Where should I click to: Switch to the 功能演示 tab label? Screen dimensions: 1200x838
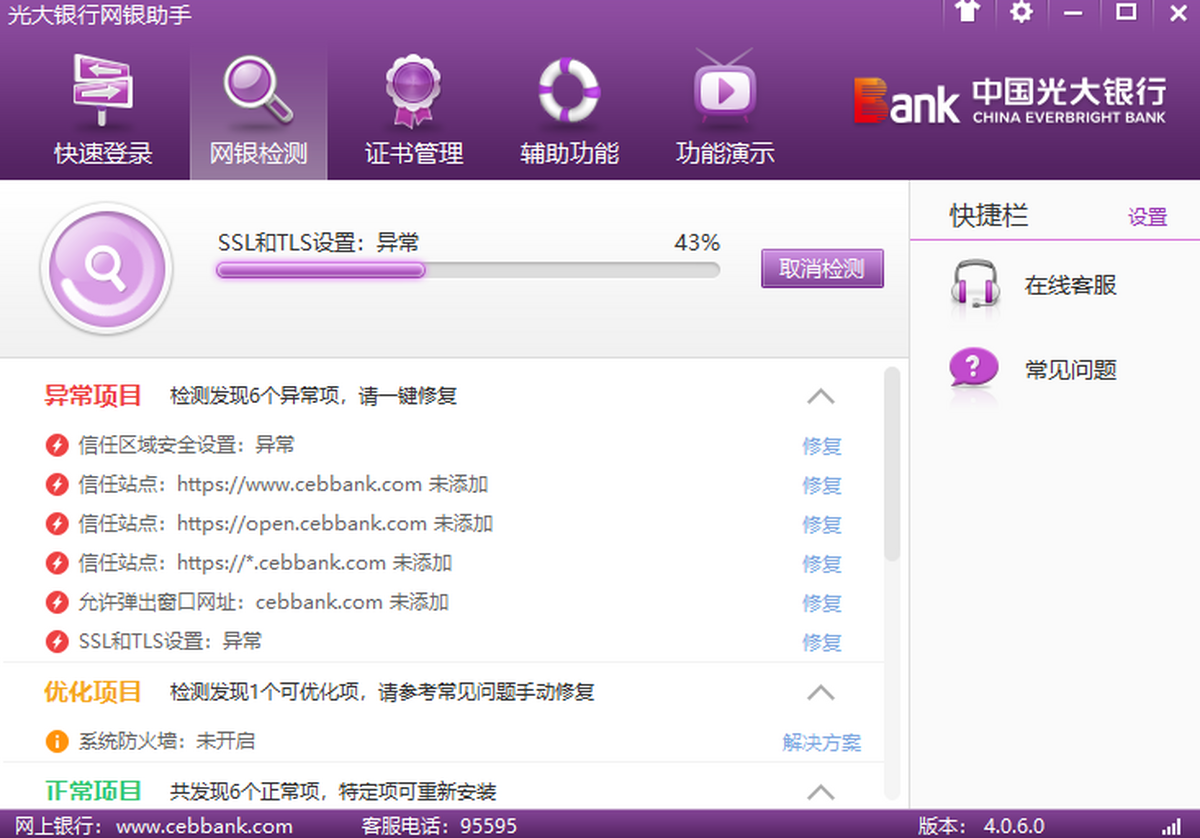click(x=725, y=154)
